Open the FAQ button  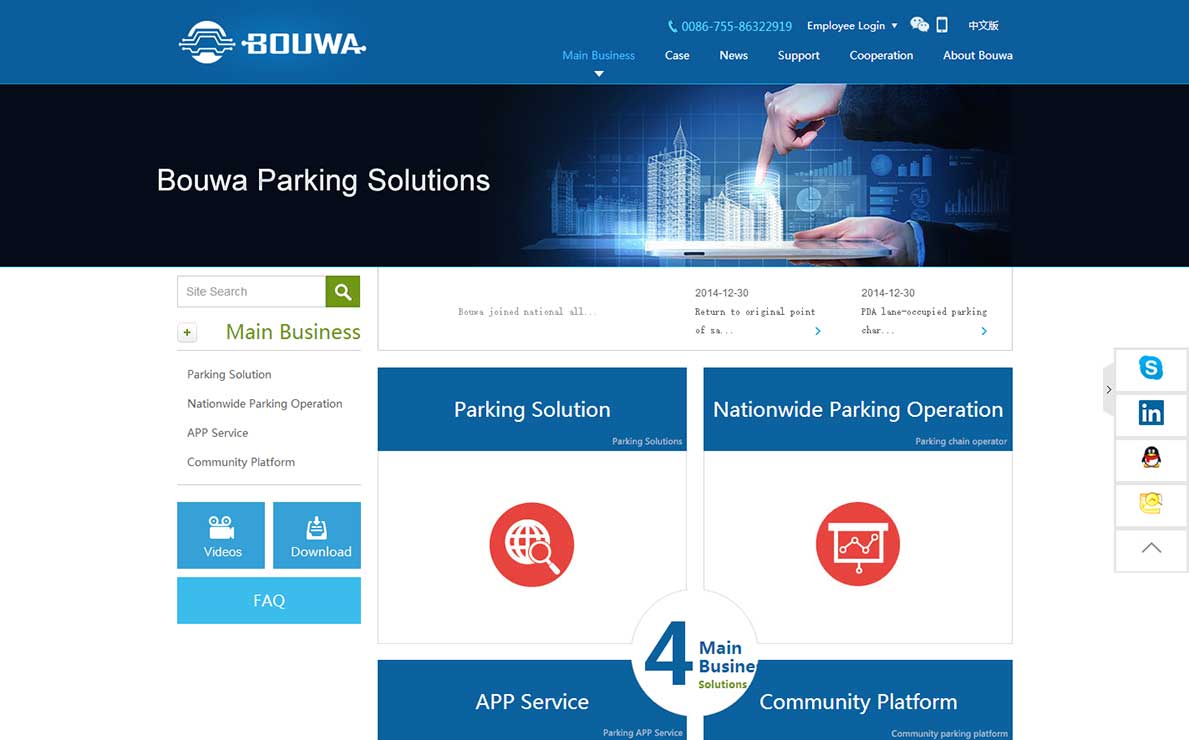pyautogui.click(x=269, y=600)
